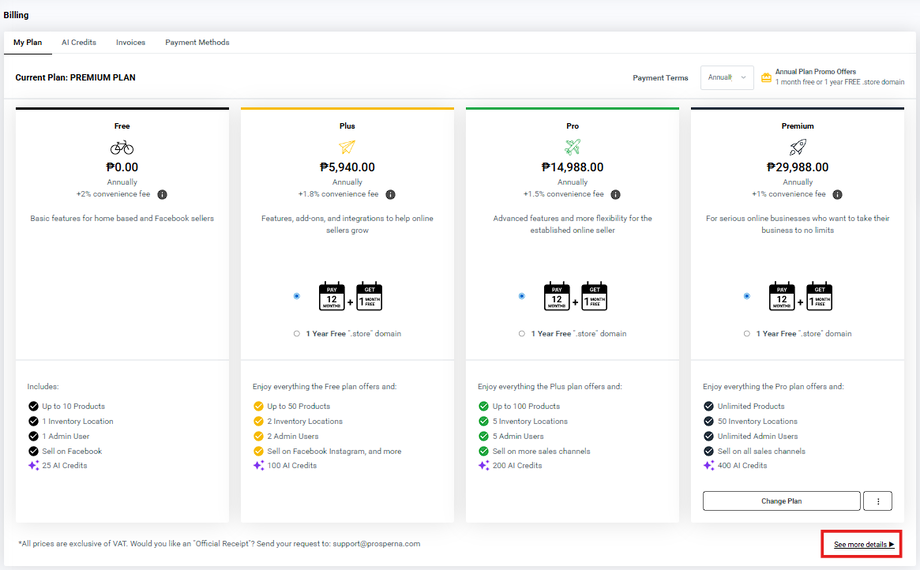Open the Invoices tab
The height and width of the screenshot is (570, 920).
coord(130,42)
